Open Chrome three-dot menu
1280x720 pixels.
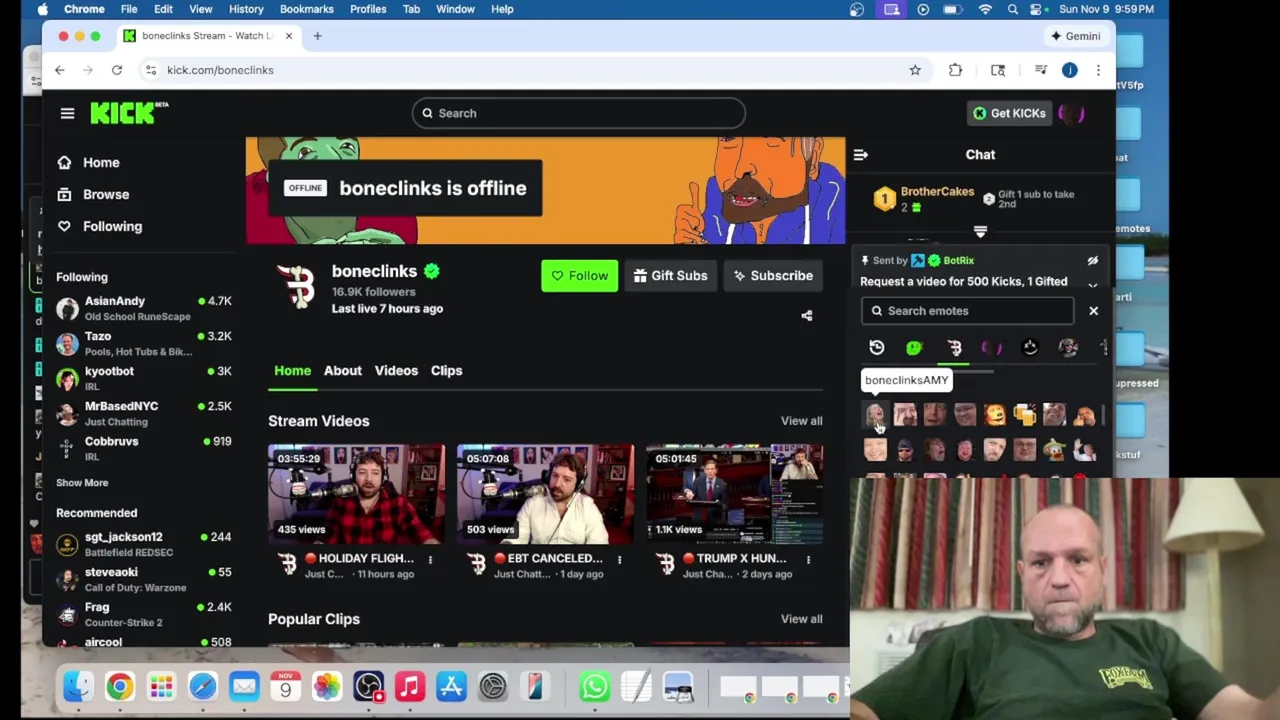pyautogui.click(x=1098, y=70)
